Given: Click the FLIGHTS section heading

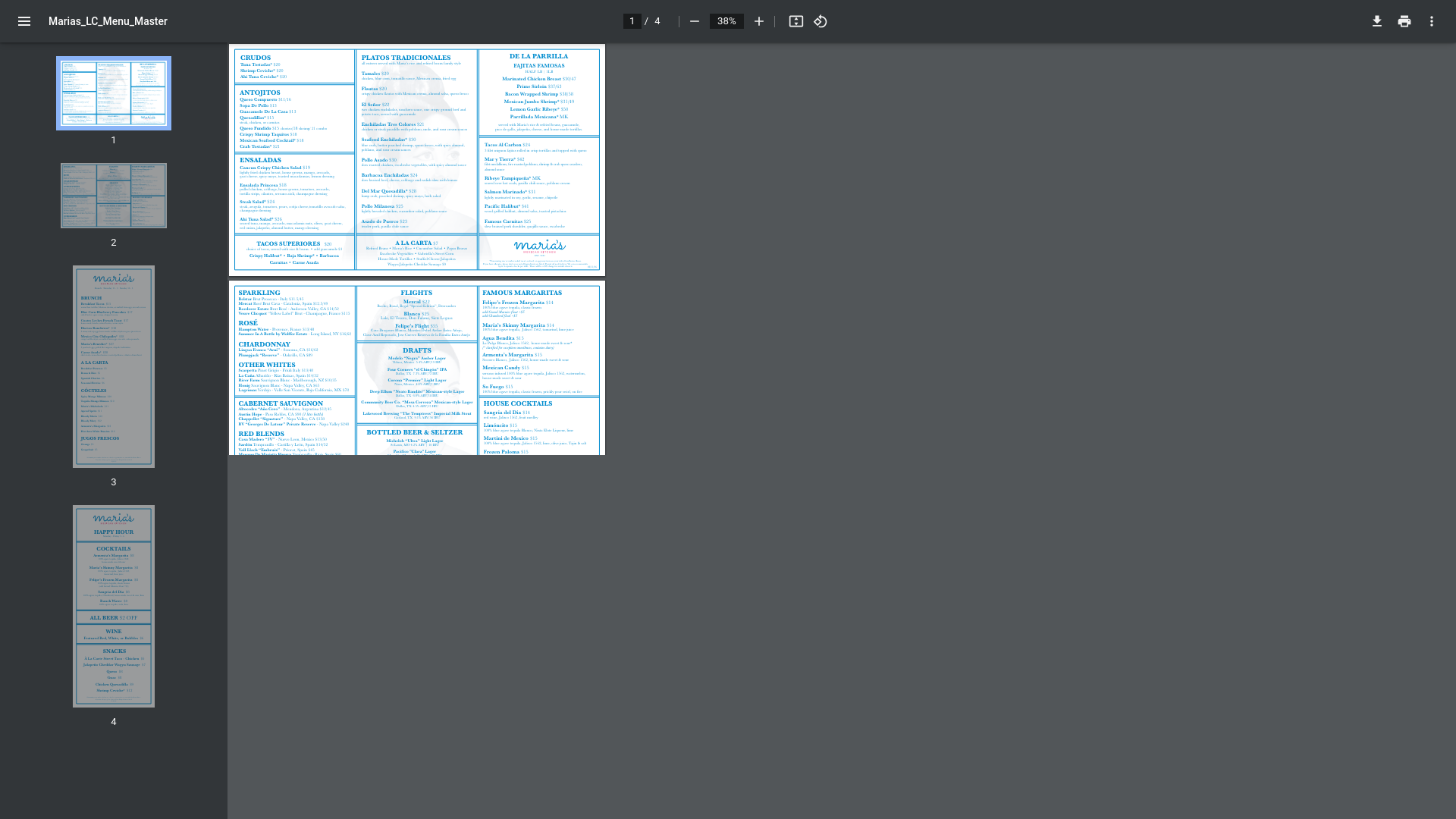Looking at the screenshot, I should point(416,293).
